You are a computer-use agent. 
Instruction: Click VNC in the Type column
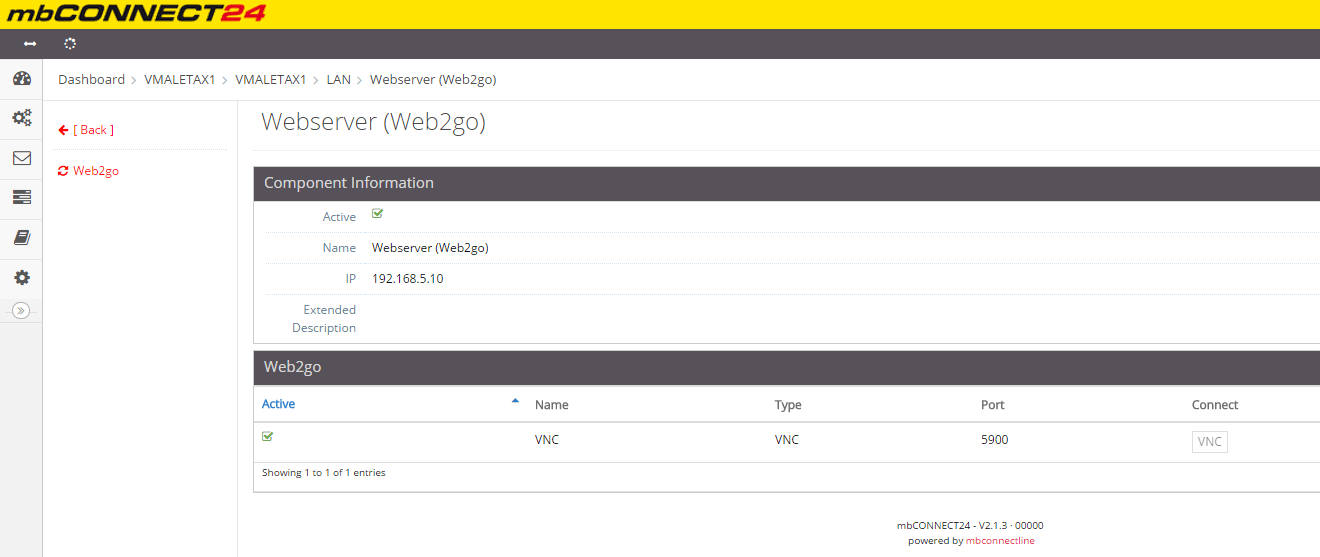pyautogui.click(x=787, y=440)
